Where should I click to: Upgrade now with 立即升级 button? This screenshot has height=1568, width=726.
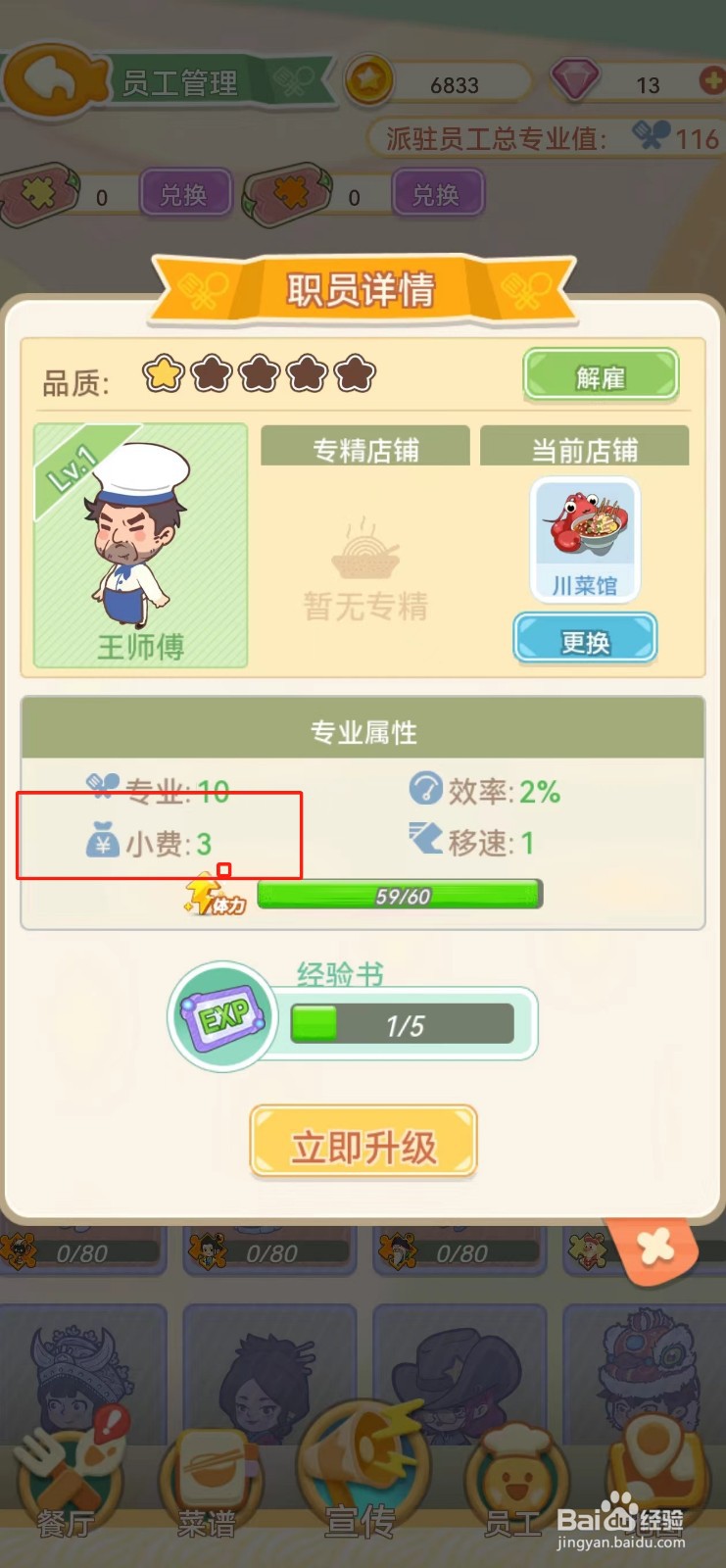point(363,1144)
